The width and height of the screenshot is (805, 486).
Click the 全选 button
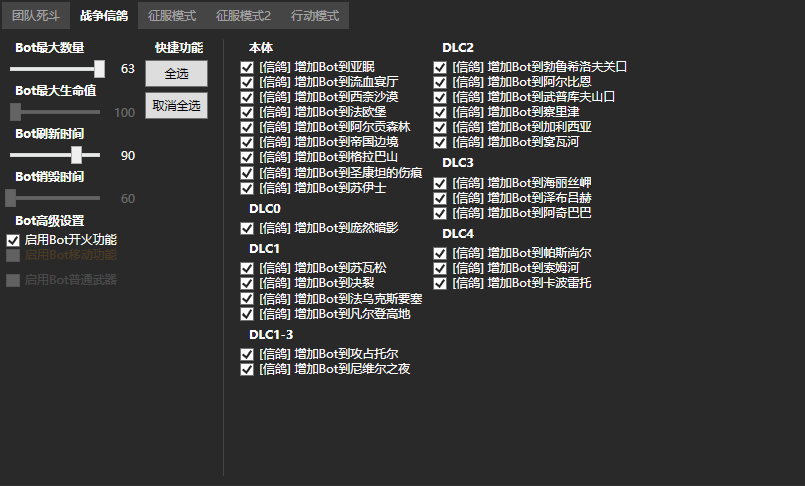176,73
